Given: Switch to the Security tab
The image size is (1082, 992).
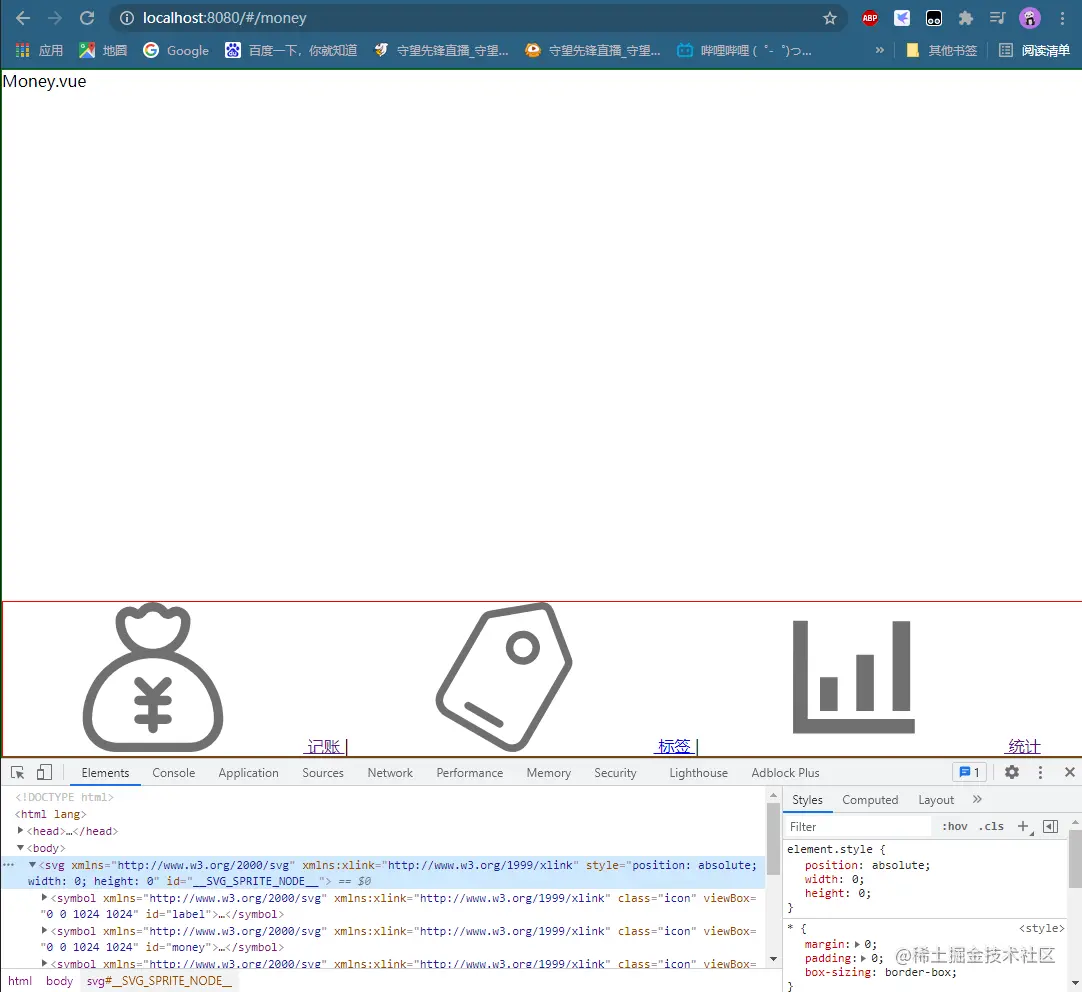Looking at the screenshot, I should pyautogui.click(x=616, y=773).
